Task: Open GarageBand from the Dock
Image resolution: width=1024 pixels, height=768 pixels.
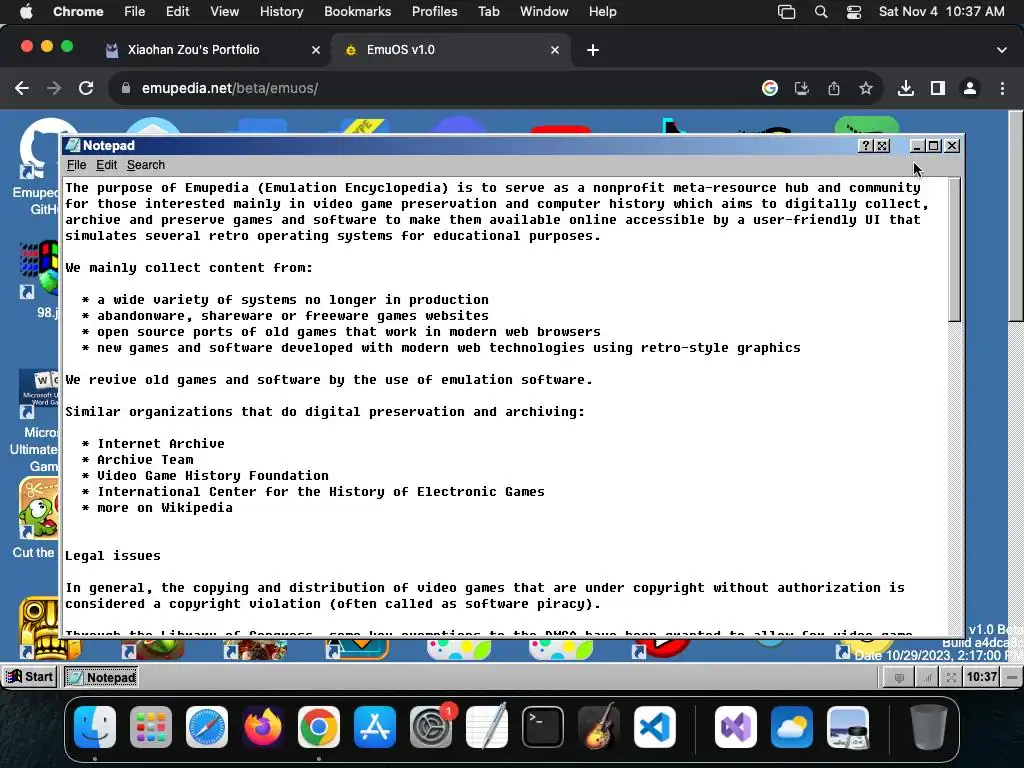Action: tap(599, 727)
